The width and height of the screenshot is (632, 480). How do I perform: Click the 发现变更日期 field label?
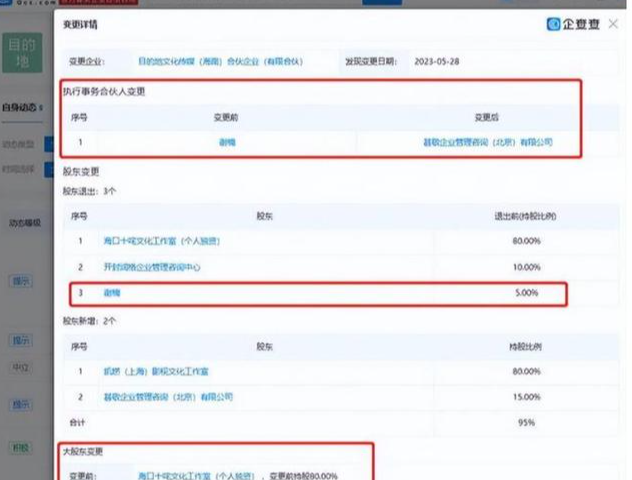[x=371, y=62]
